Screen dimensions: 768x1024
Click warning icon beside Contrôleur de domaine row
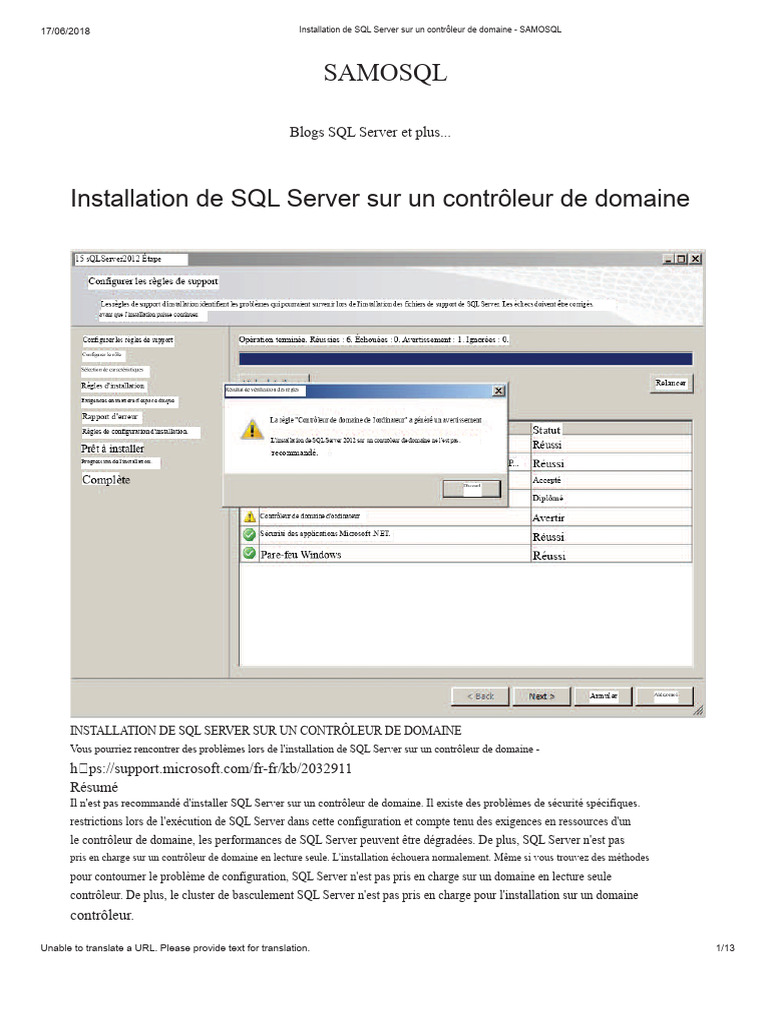pos(249,517)
